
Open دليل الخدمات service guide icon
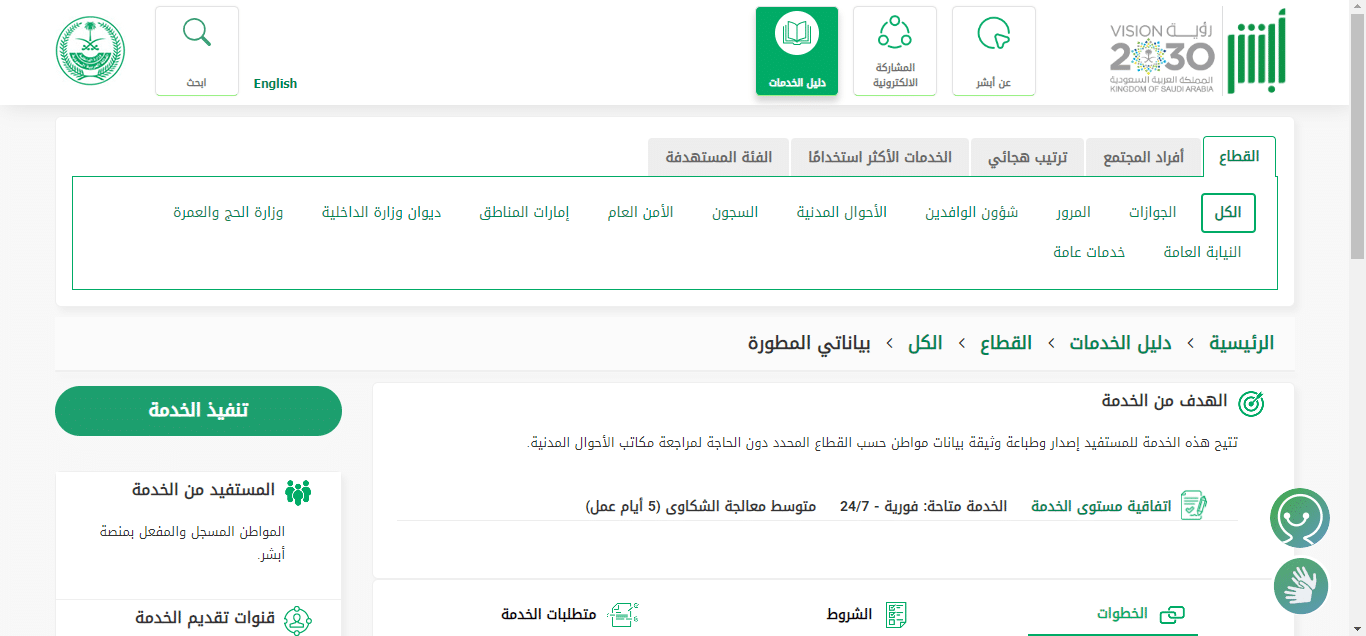797,51
